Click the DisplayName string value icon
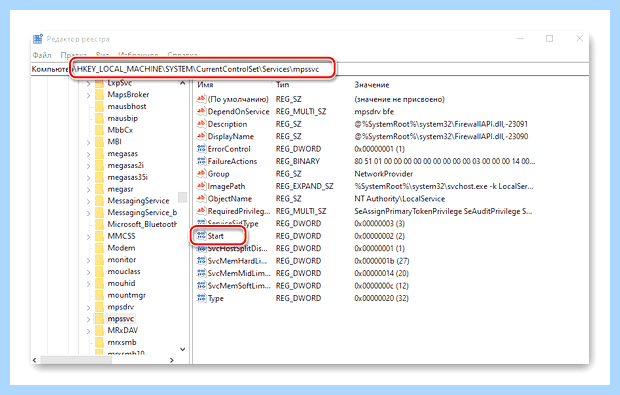 coord(201,136)
